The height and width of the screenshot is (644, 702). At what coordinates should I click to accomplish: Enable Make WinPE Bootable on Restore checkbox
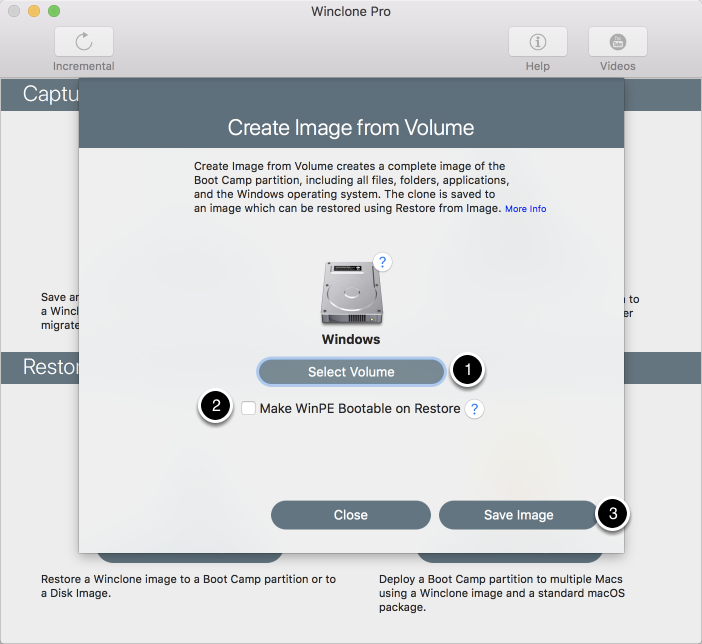(248, 408)
